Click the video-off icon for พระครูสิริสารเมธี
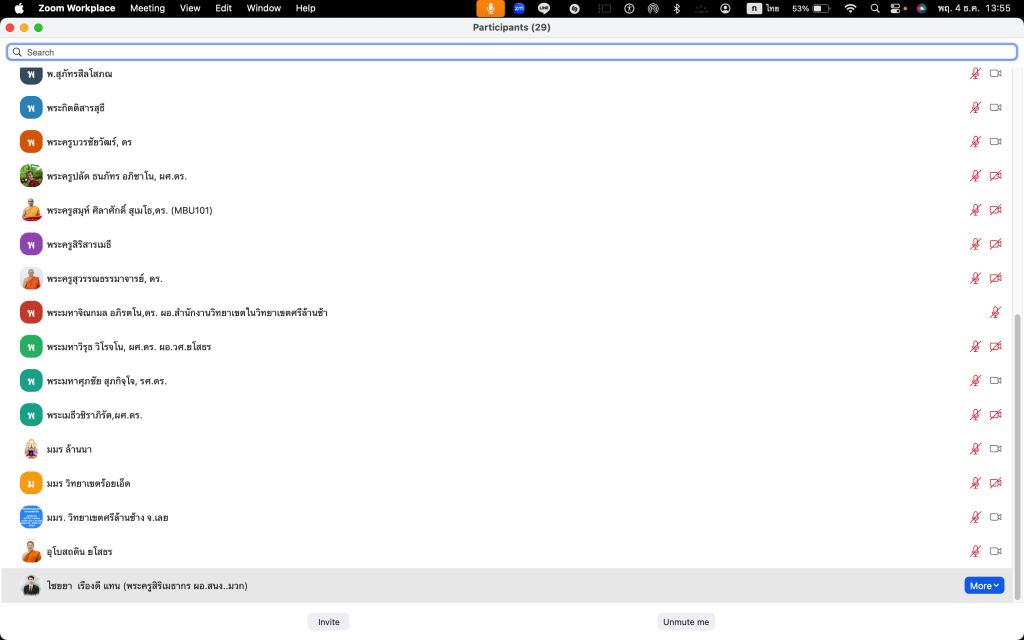 (x=995, y=244)
